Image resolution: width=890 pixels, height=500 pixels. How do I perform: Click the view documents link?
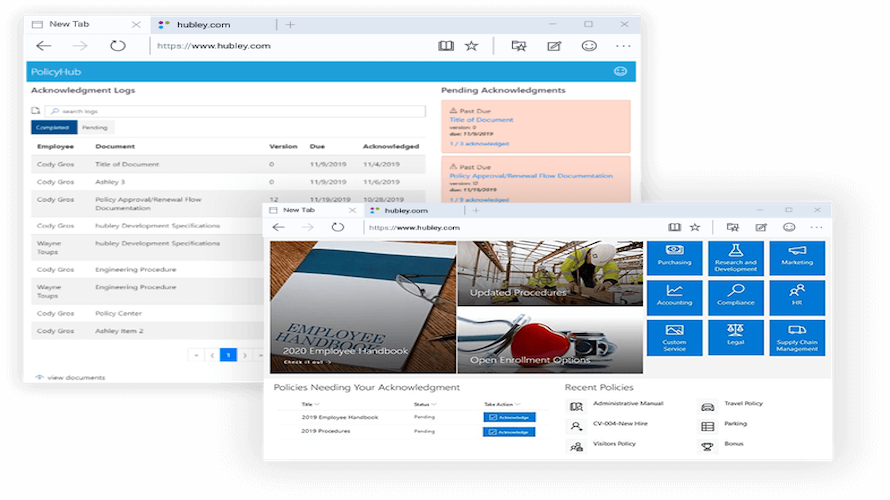(x=70, y=377)
